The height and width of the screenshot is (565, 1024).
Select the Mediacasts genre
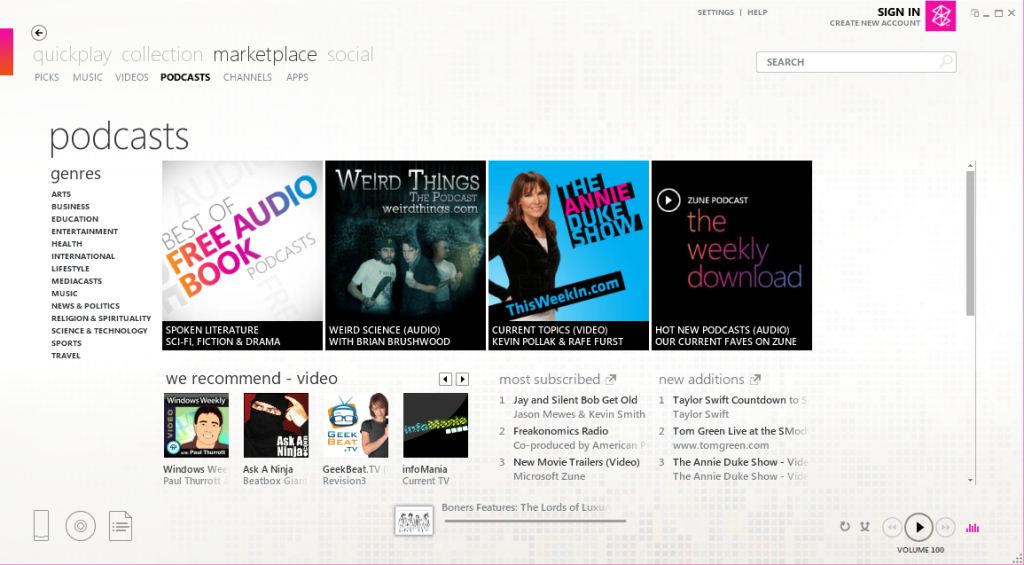click(x=76, y=281)
